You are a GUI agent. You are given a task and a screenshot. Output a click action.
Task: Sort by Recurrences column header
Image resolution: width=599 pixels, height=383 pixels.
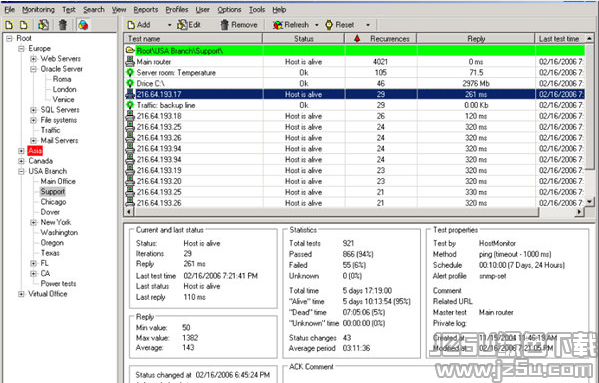coord(381,39)
